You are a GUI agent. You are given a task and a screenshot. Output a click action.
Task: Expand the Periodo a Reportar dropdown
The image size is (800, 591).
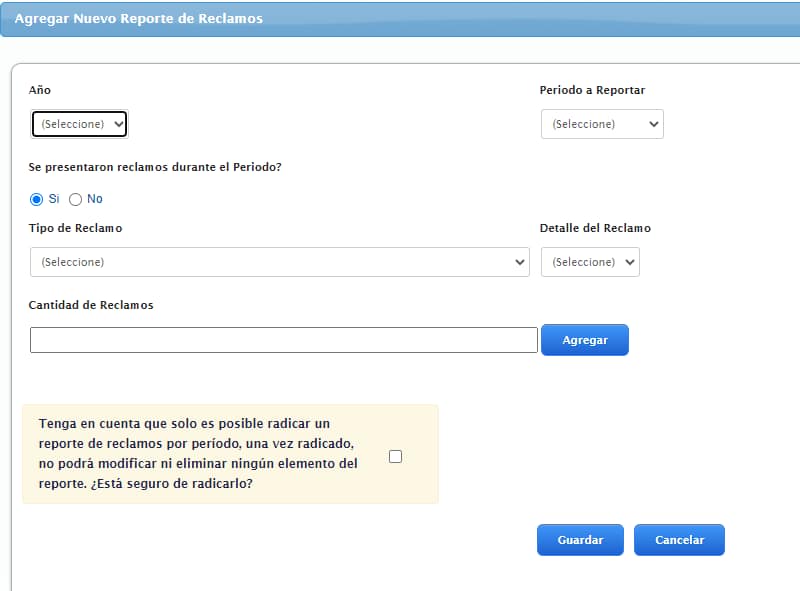(x=602, y=124)
